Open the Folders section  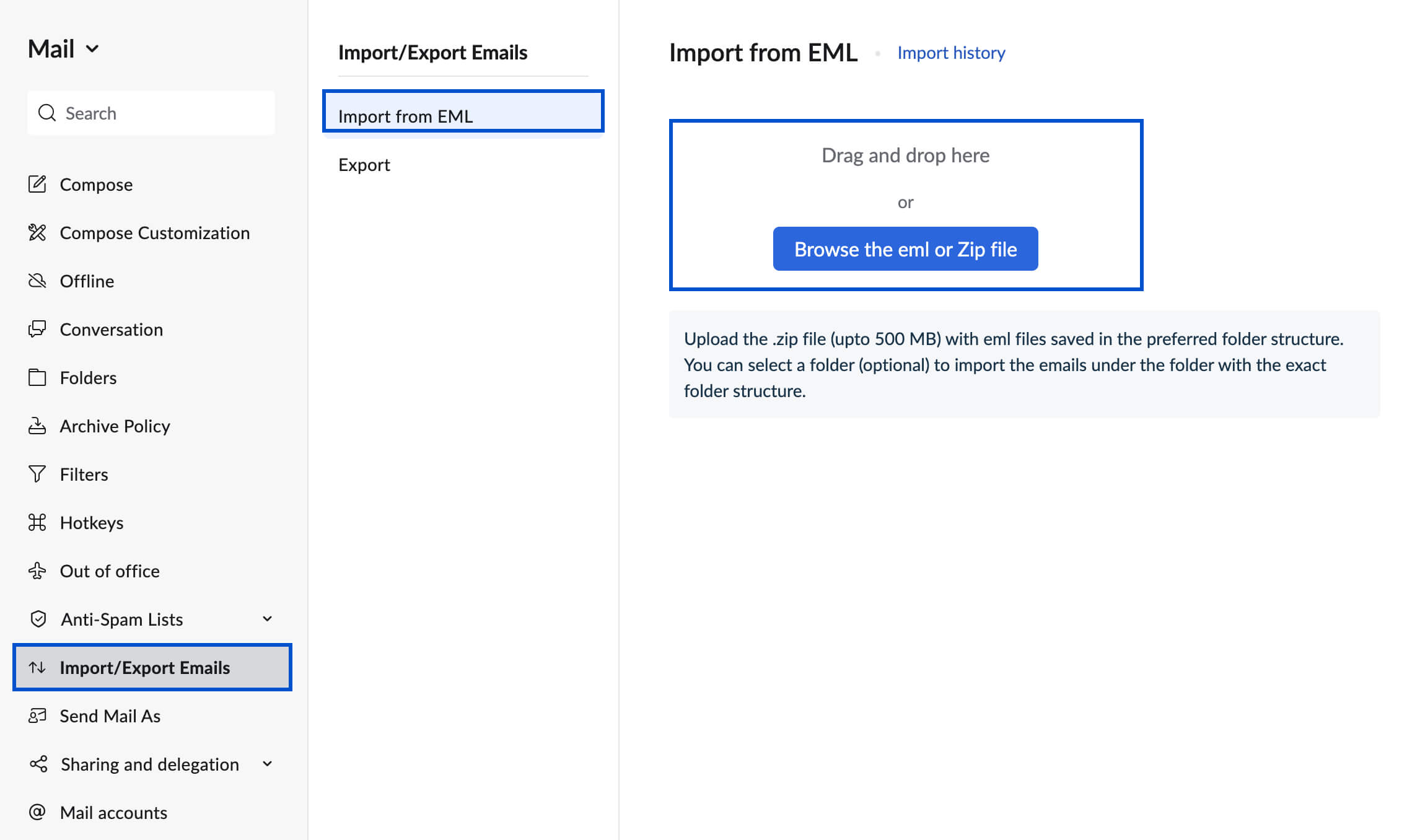click(88, 377)
